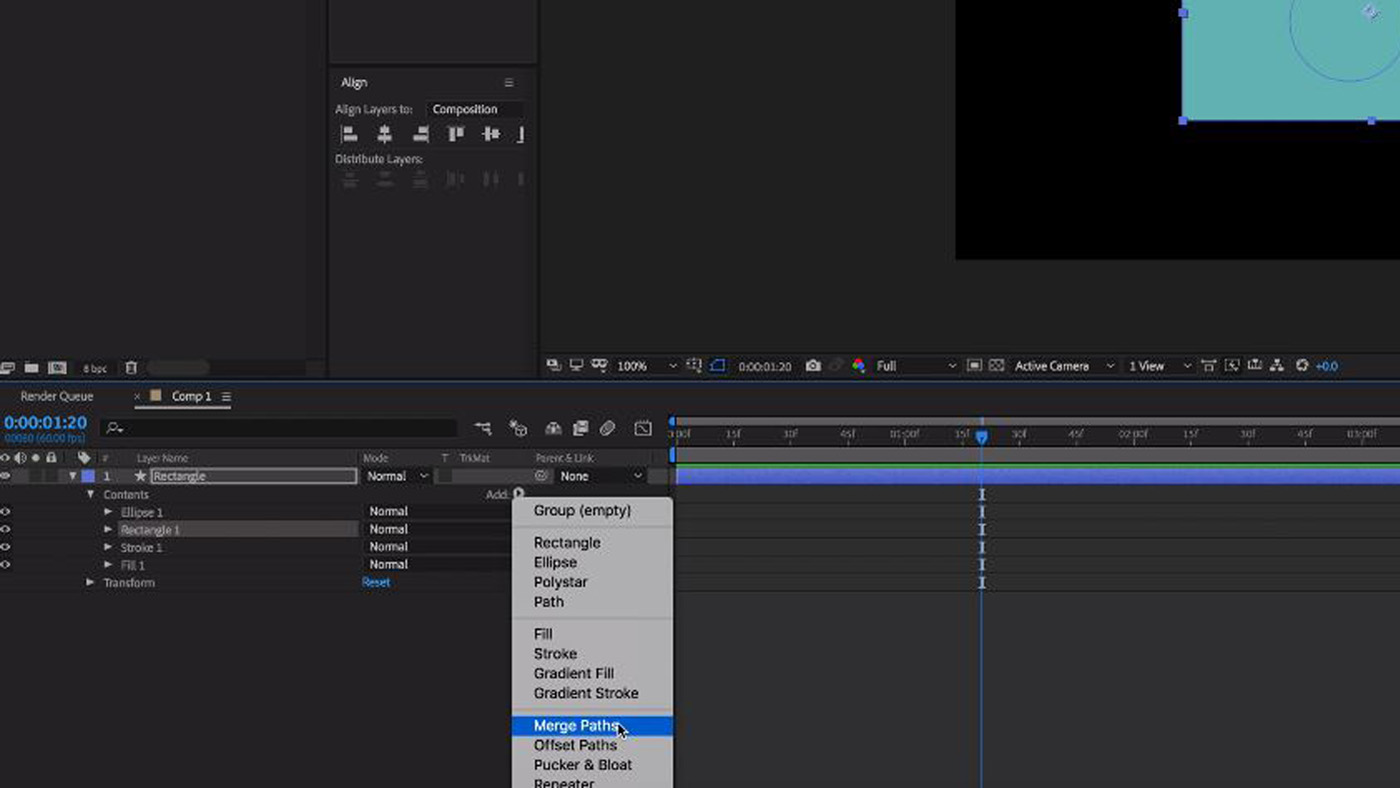Expand the Transform properties group
The height and width of the screenshot is (788, 1400).
tap(89, 582)
